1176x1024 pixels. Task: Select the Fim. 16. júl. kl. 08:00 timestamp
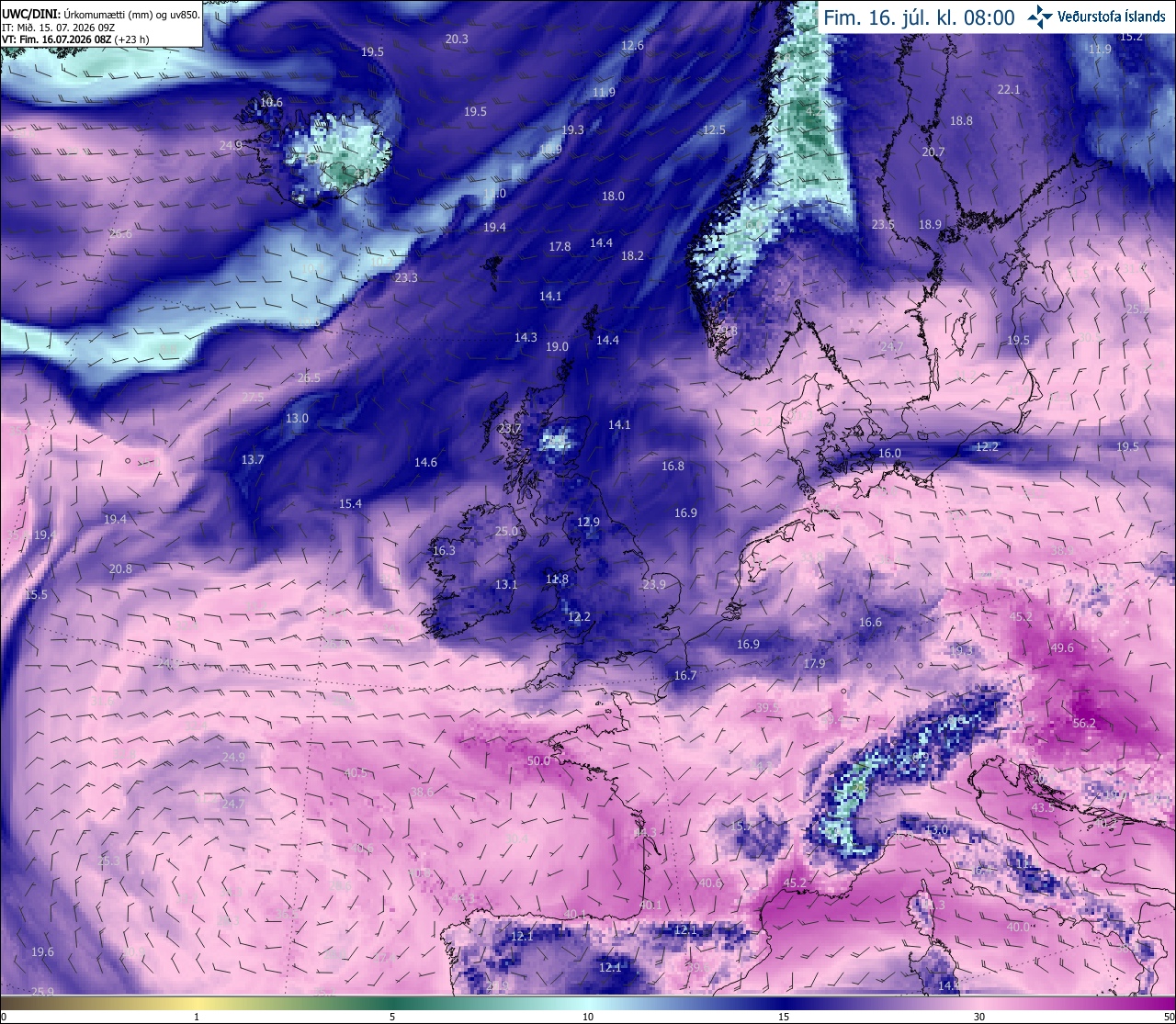coord(919,17)
